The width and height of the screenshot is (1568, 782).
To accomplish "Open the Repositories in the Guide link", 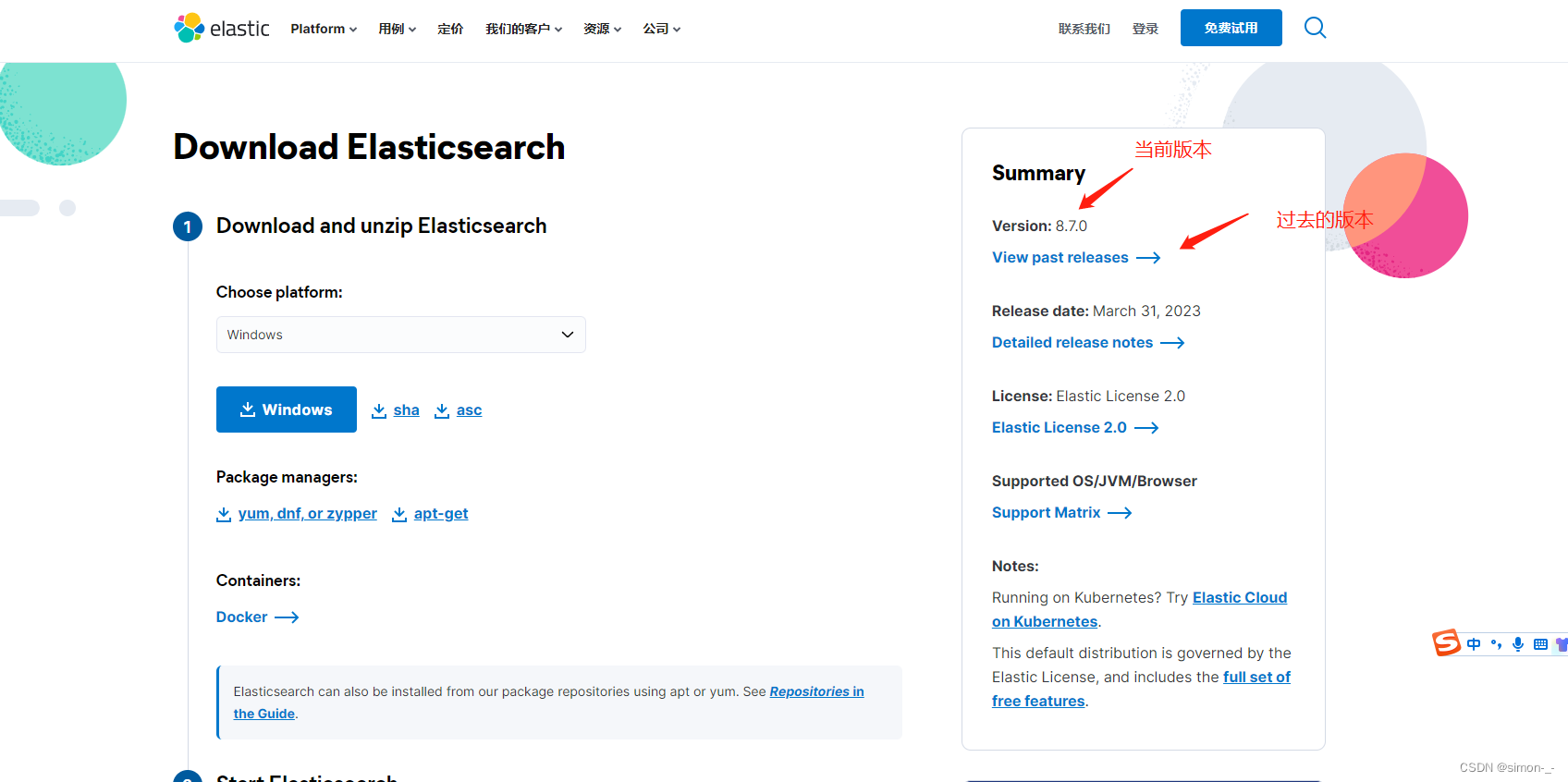I will (x=816, y=691).
